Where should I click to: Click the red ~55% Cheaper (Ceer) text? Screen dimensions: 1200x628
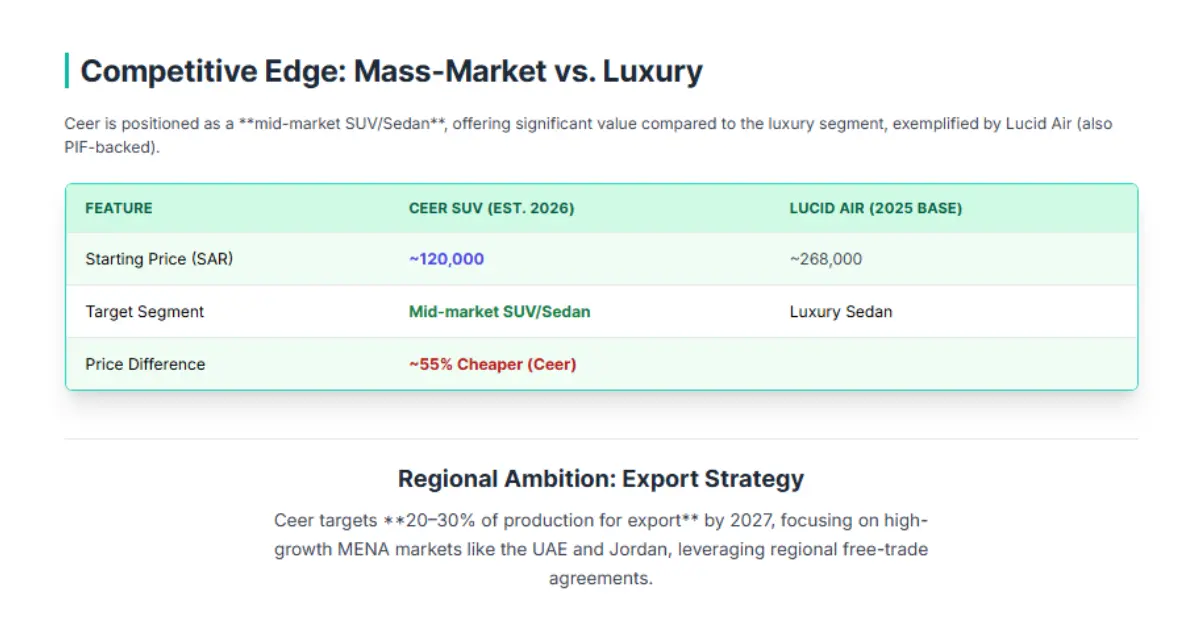tap(492, 364)
